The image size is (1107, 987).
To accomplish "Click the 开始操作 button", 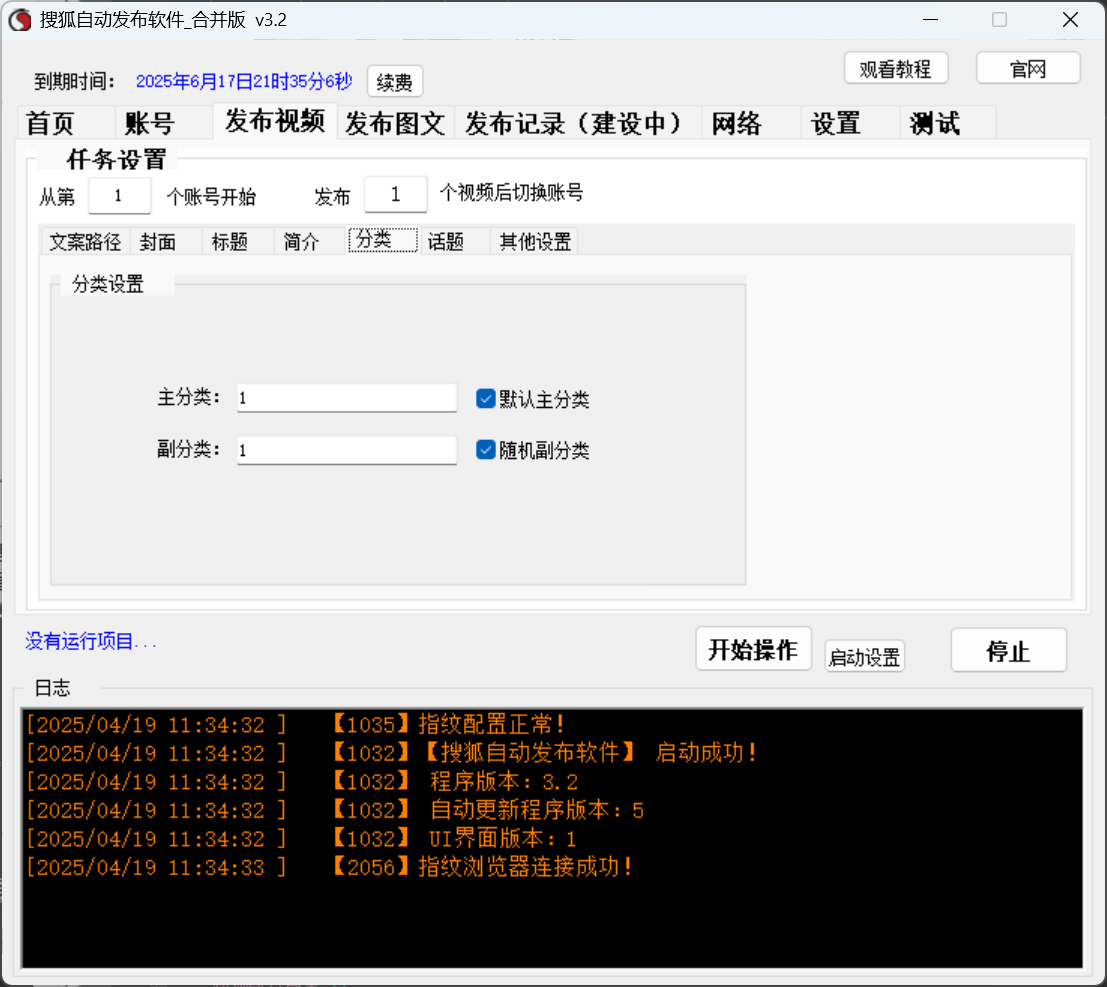I will pyautogui.click(x=753, y=649).
